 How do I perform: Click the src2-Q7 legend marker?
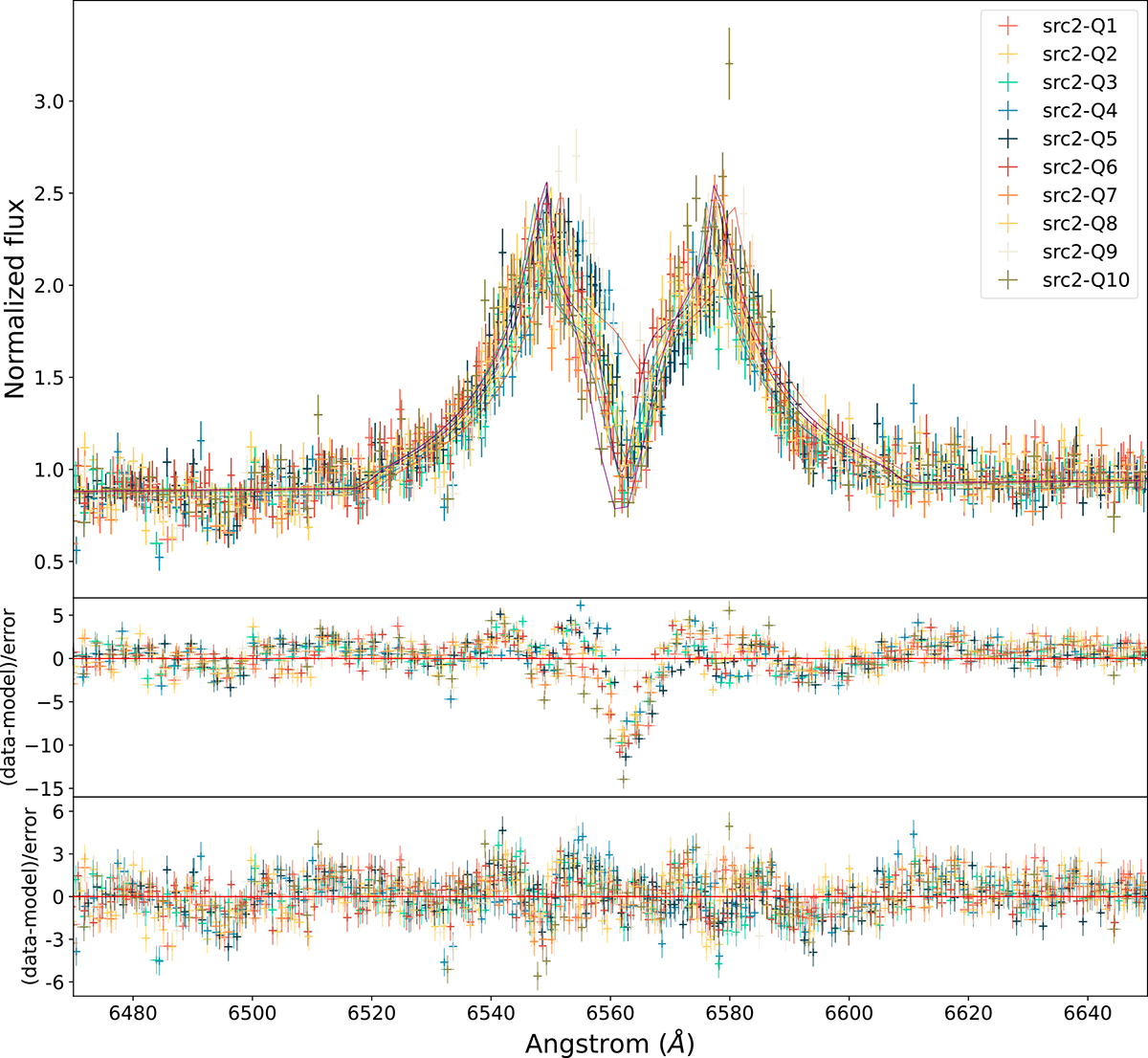pyautogui.click(x=1008, y=195)
